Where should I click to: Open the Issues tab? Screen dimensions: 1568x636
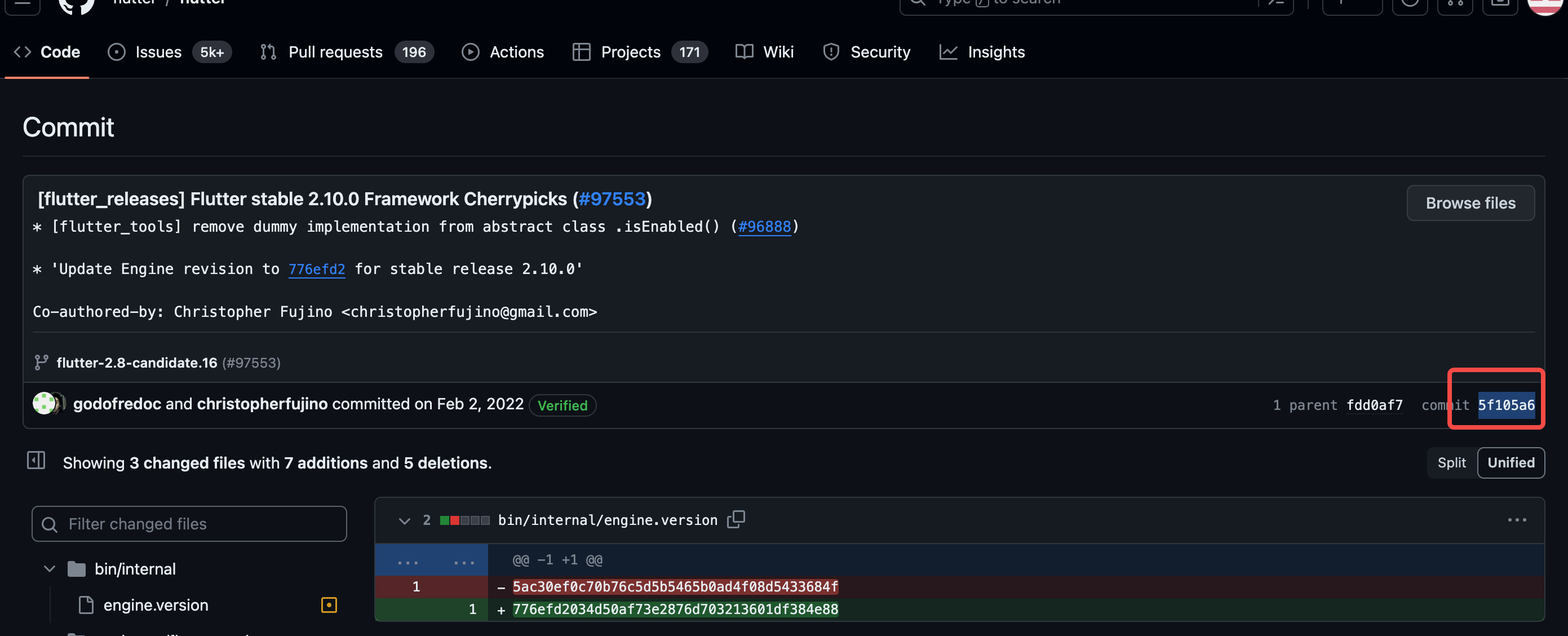(169, 52)
